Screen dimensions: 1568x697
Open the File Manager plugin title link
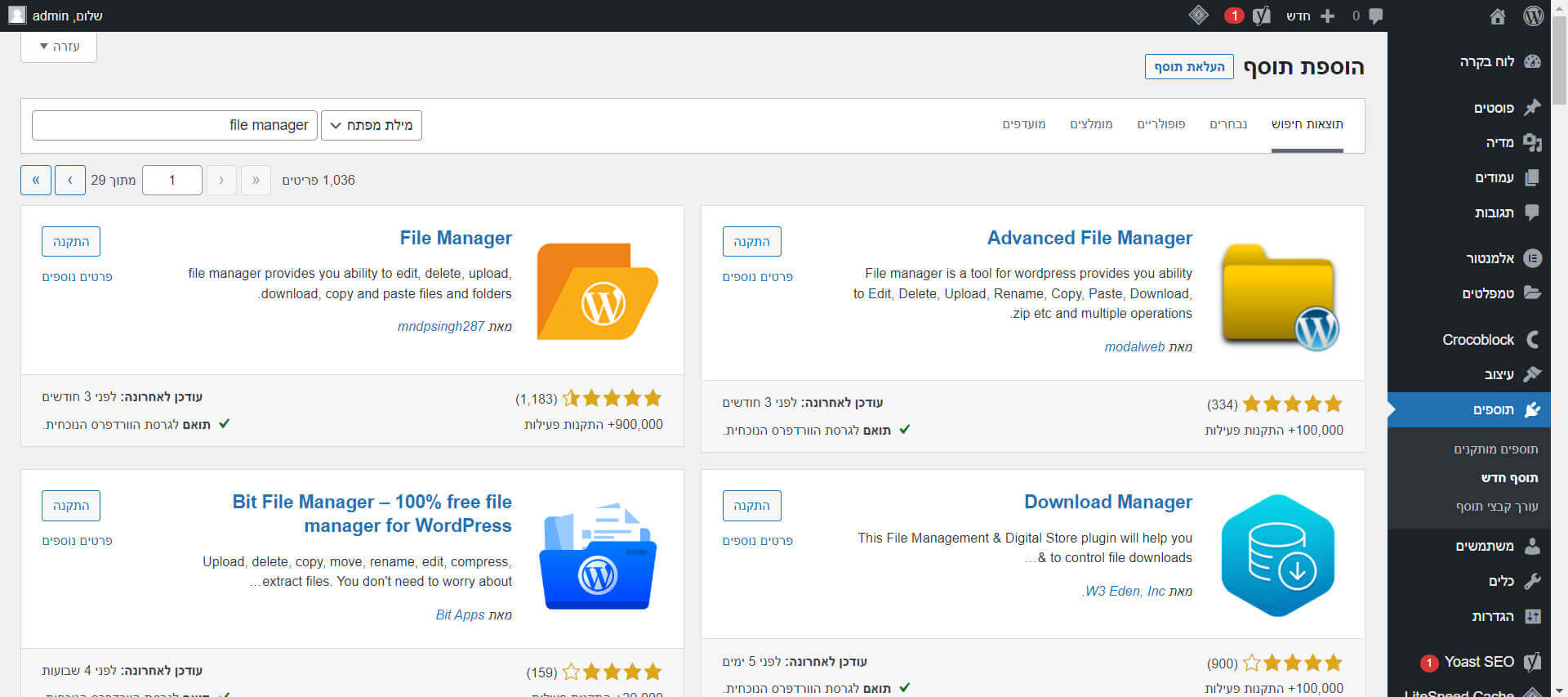[x=456, y=238]
